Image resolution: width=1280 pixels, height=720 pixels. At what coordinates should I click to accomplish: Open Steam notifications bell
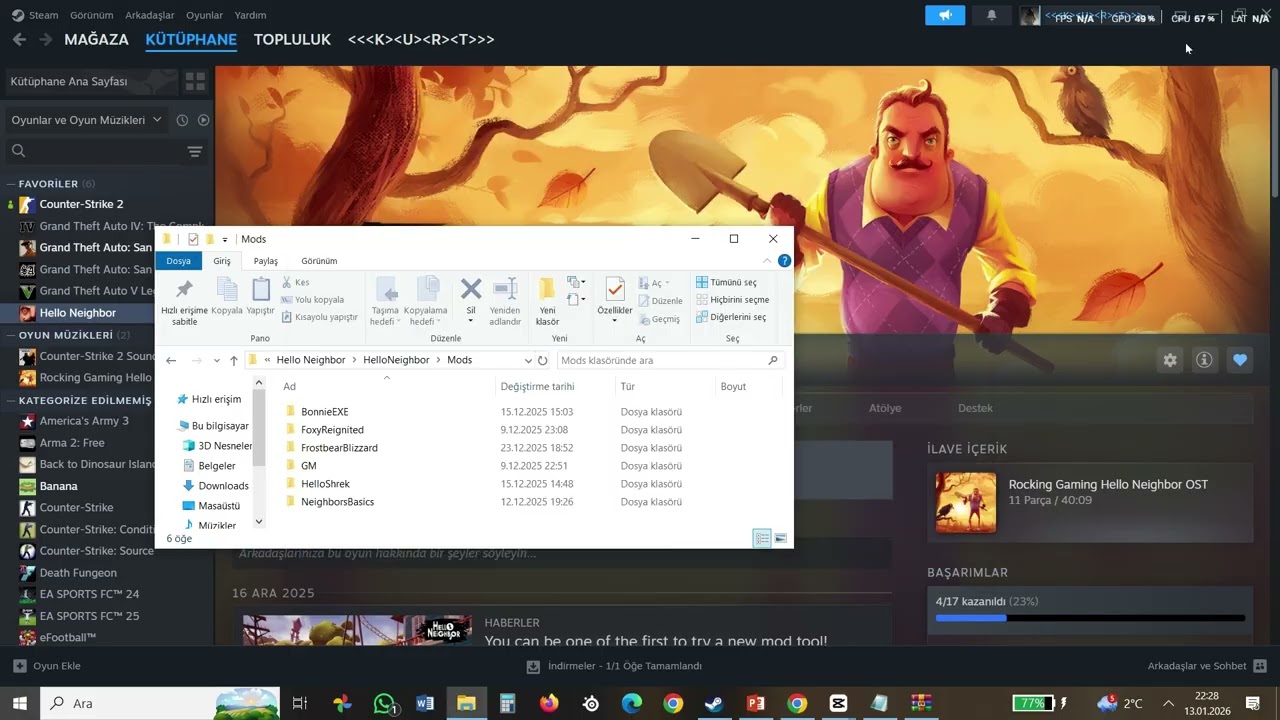point(991,15)
